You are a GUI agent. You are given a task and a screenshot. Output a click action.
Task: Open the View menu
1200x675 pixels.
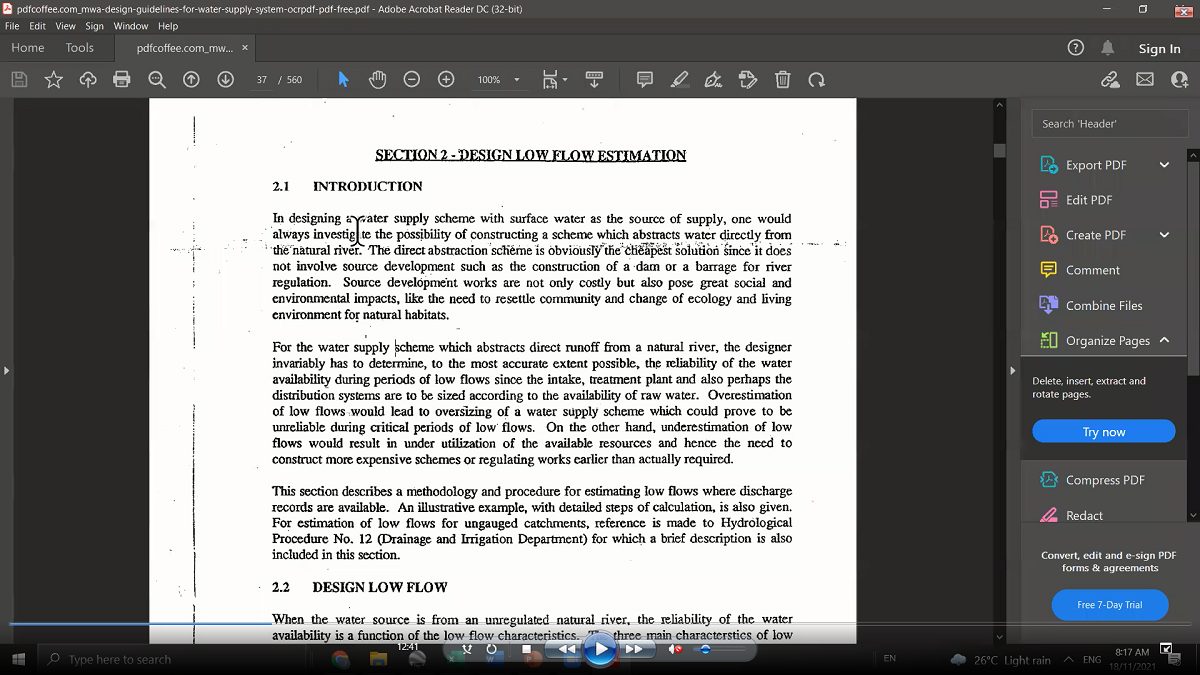click(65, 26)
